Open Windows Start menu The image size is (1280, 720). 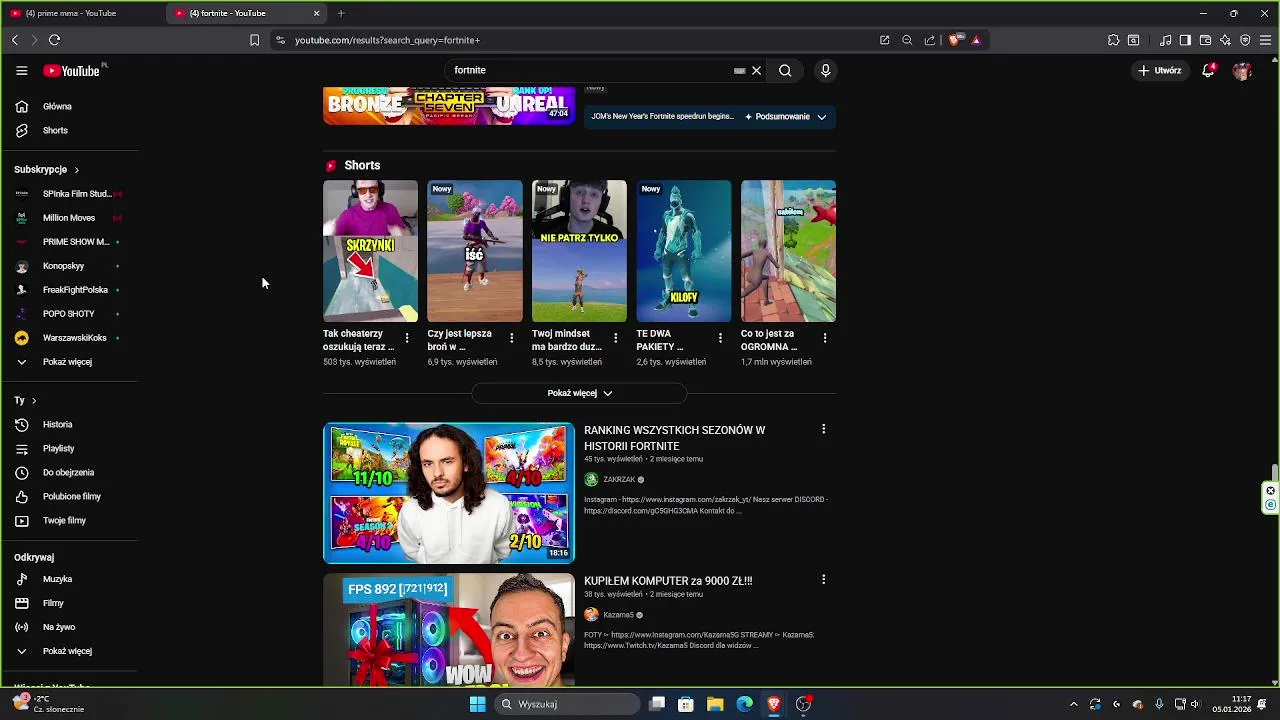477,704
